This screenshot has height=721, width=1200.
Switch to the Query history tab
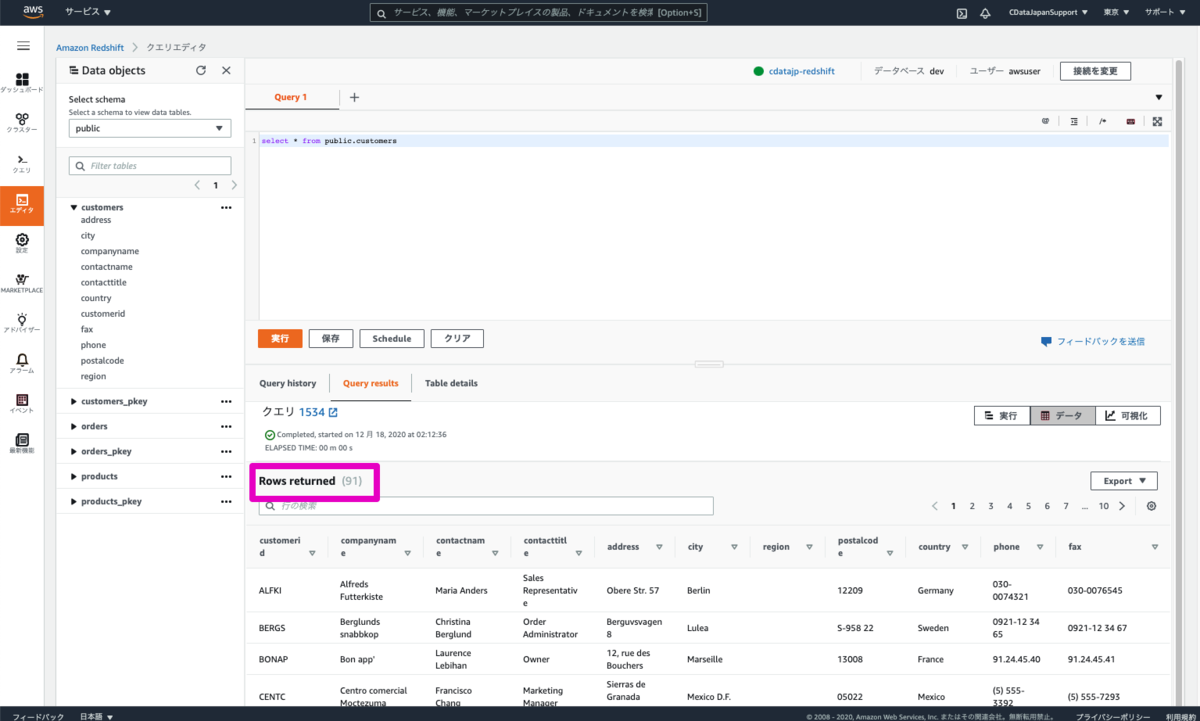288,383
